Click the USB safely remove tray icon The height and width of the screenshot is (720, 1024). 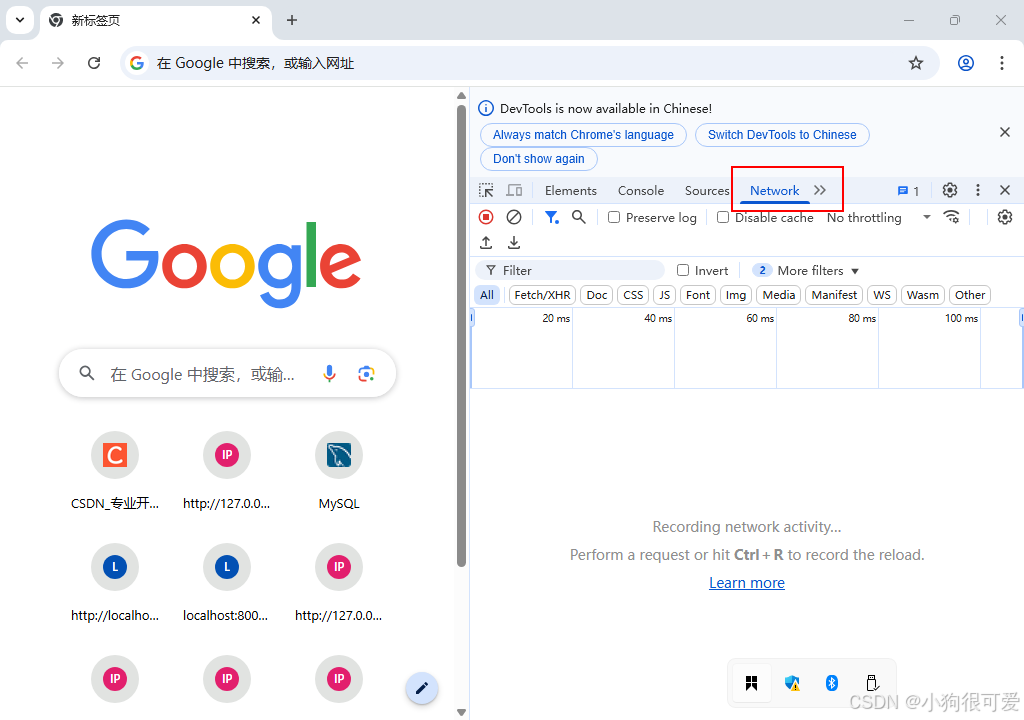tap(872, 683)
